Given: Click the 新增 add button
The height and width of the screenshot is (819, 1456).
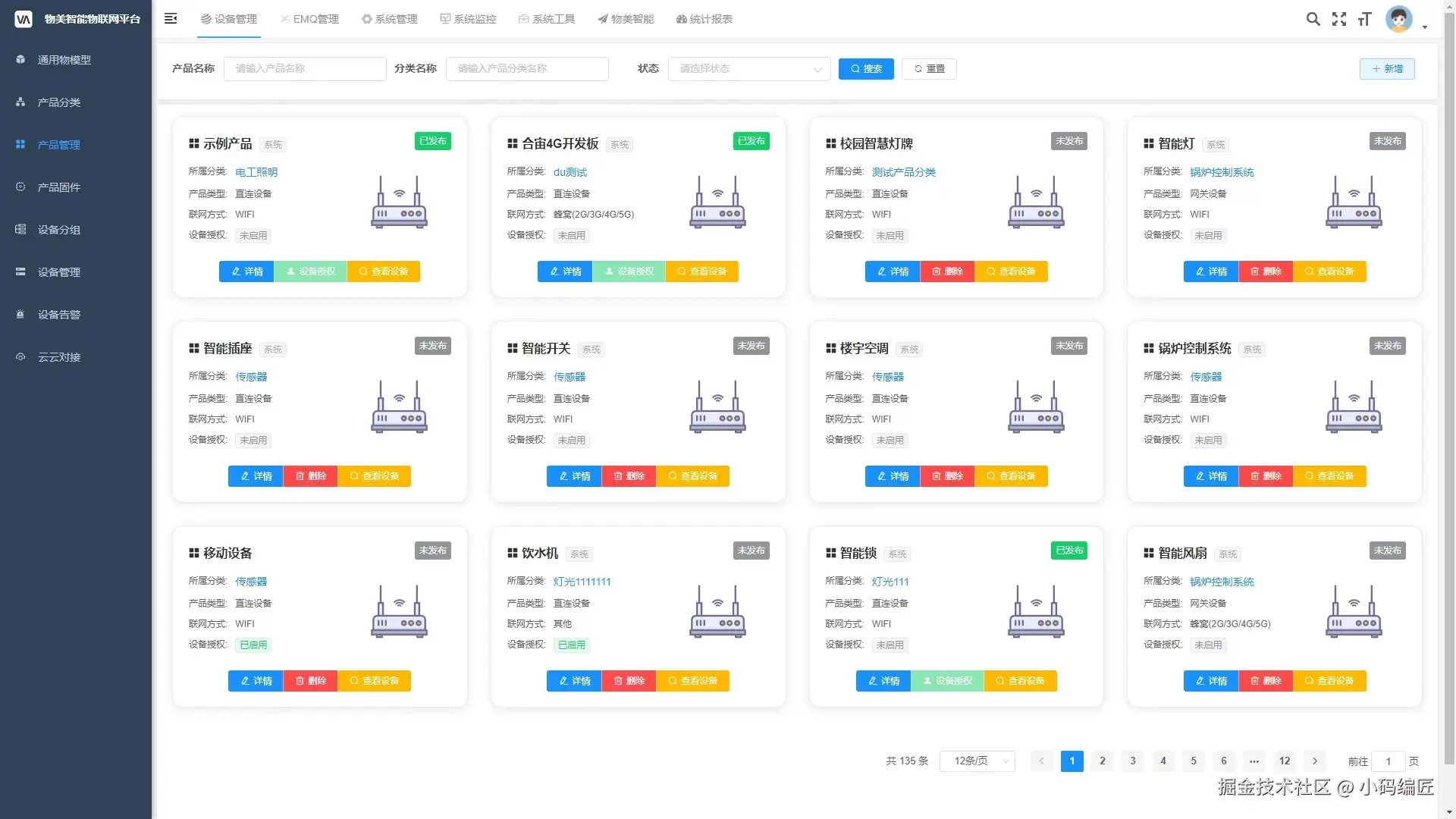Looking at the screenshot, I should tap(1387, 69).
